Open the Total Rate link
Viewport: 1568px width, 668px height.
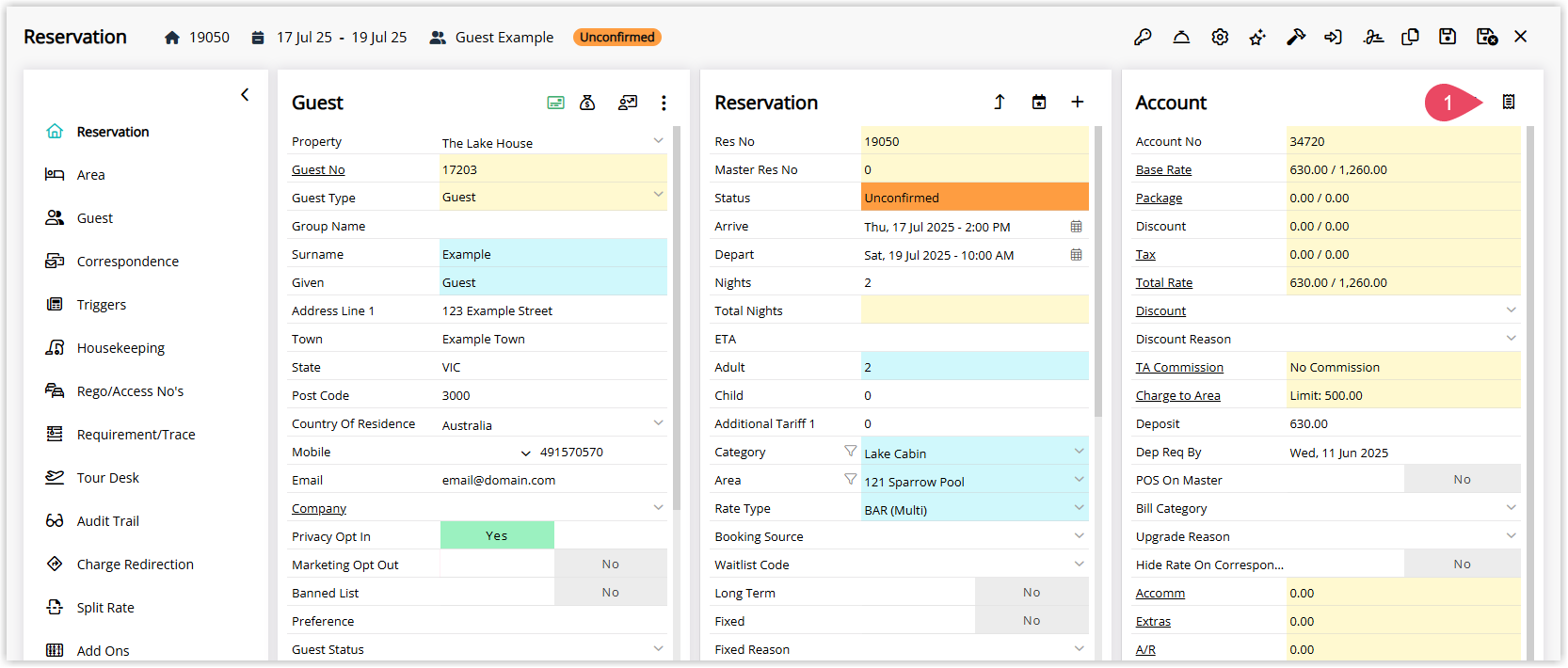point(1164,283)
